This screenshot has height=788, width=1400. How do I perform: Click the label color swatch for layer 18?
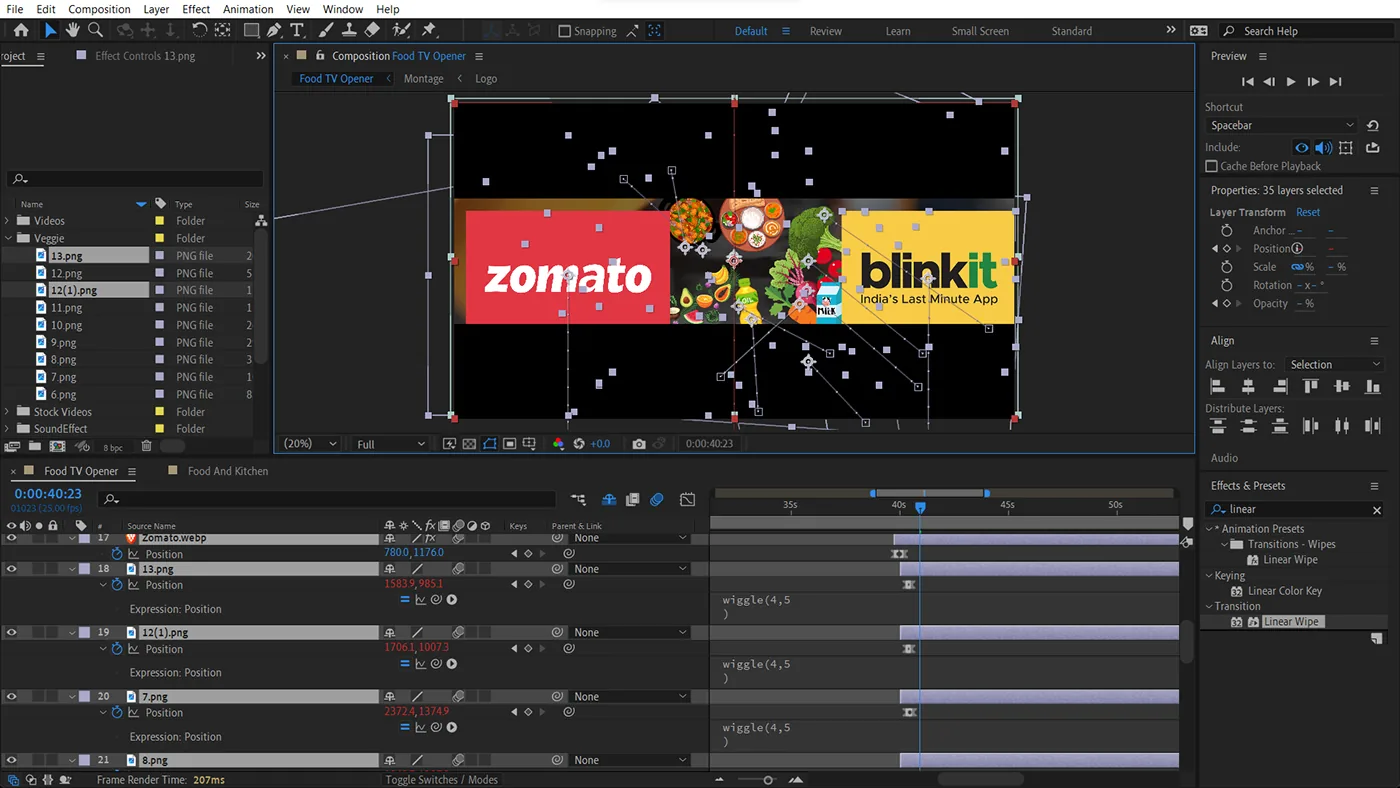(x=85, y=569)
